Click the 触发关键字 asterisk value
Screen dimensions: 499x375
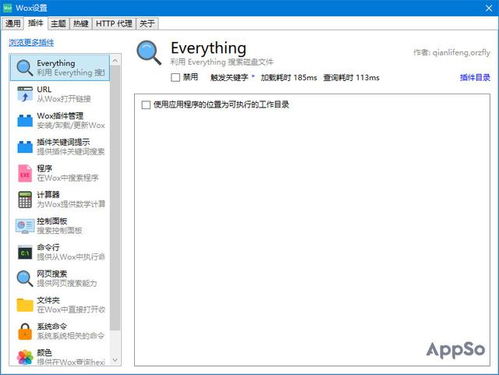click(253, 77)
